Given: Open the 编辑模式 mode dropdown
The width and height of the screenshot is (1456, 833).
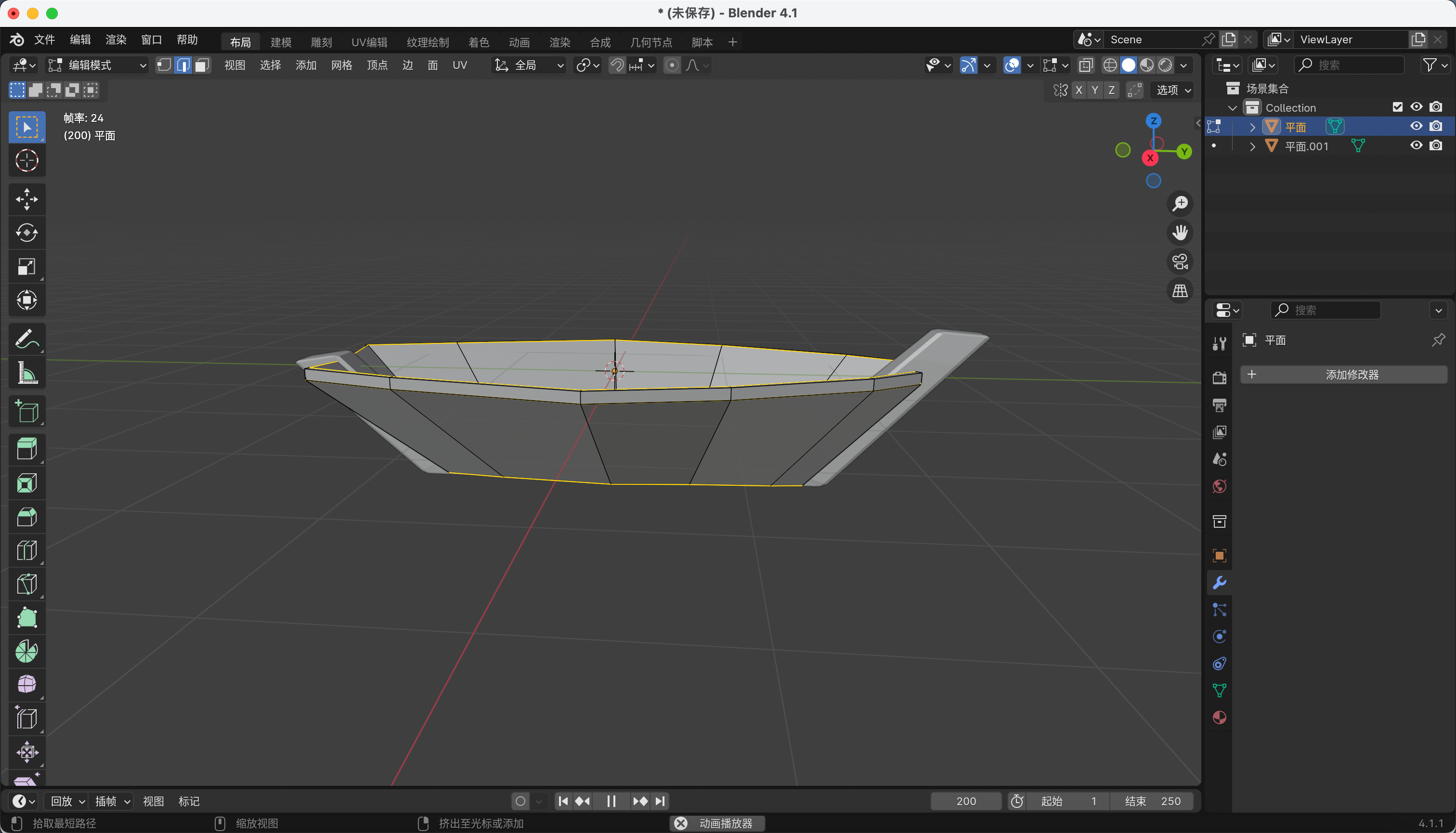Looking at the screenshot, I should 97,65.
